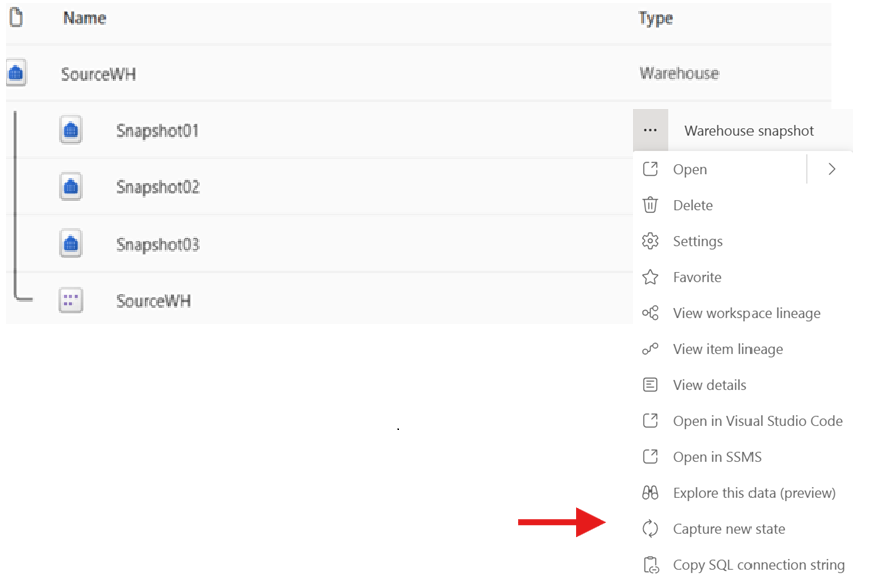Image resolution: width=888 pixels, height=580 pixels.
Task: Choose Open in Visual Studio Code
Action: pyautogui.click(x=757, y=421)
